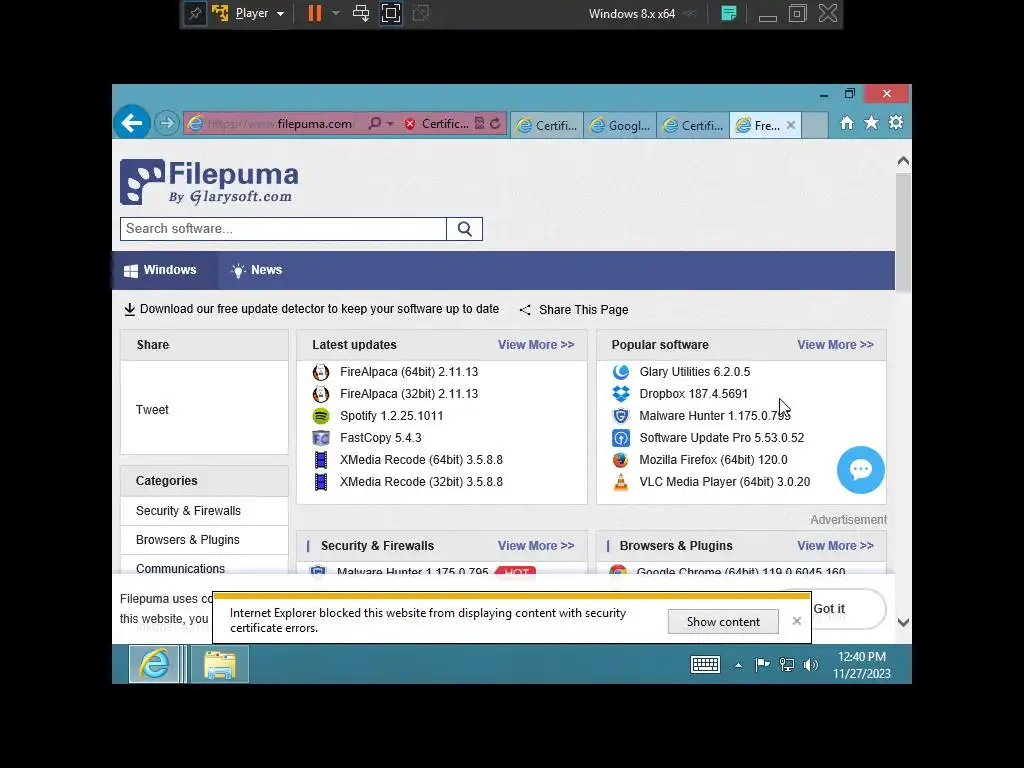Click the Got it cookie button

848,609
